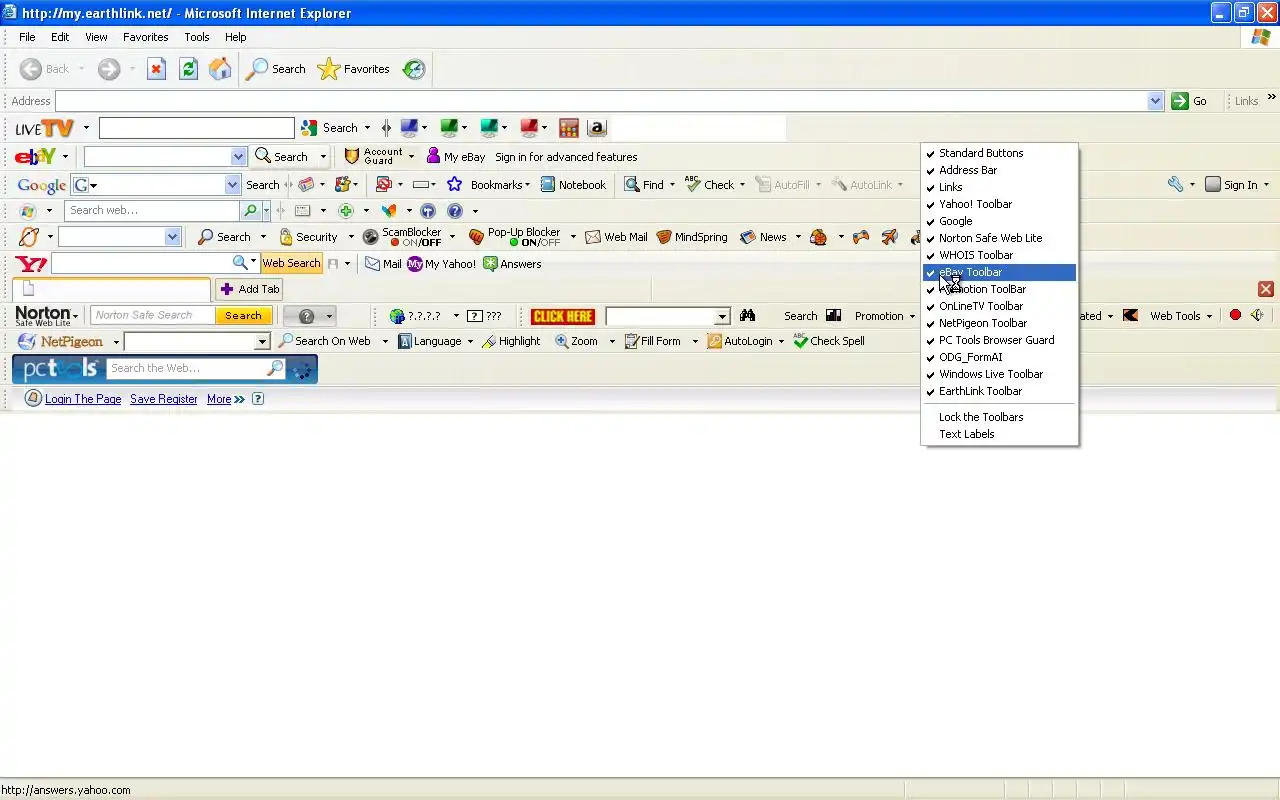Click the binoculars icon on promotion toolbar

[748, 316]
